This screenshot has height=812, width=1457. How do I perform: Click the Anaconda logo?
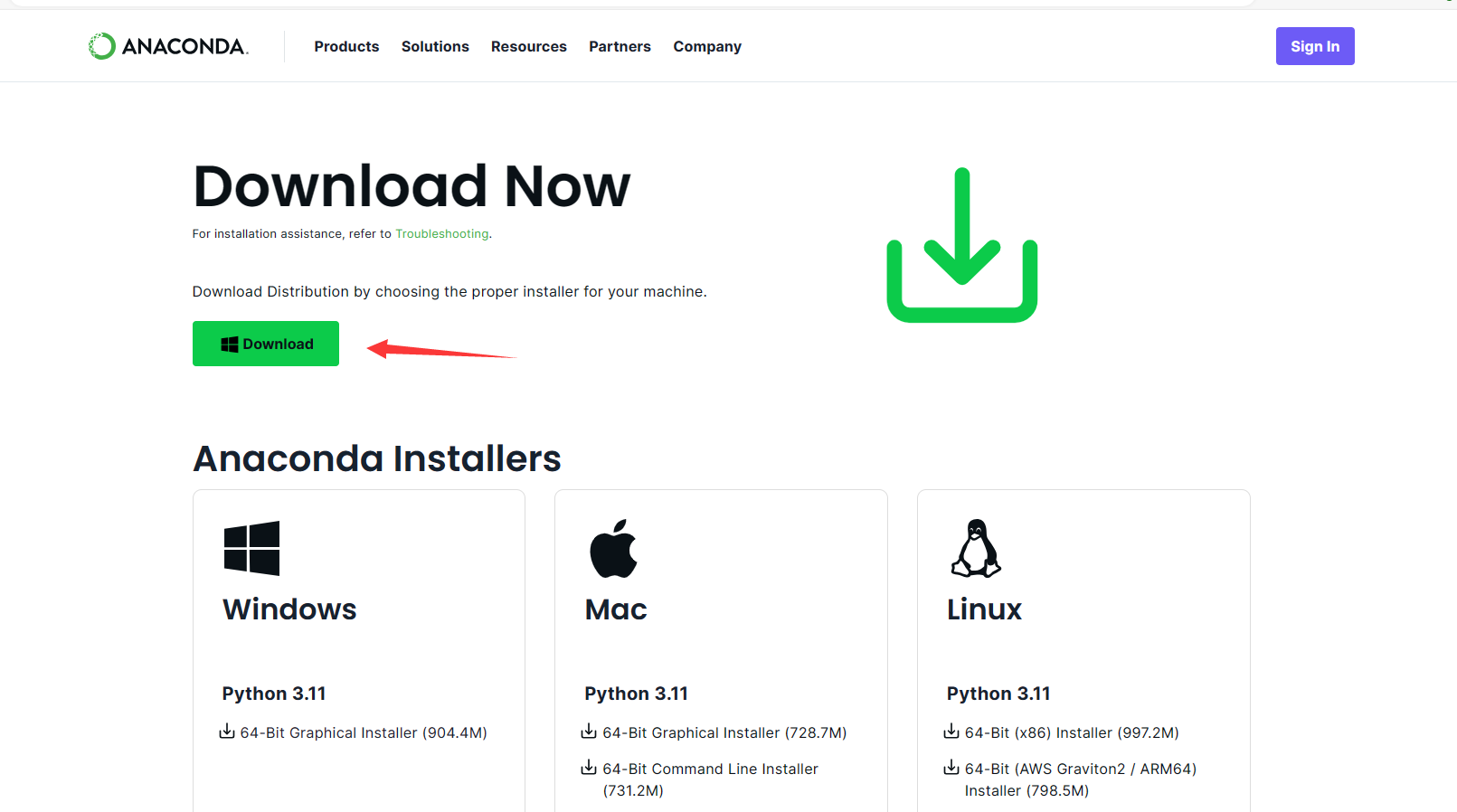[x=168, y=46]
